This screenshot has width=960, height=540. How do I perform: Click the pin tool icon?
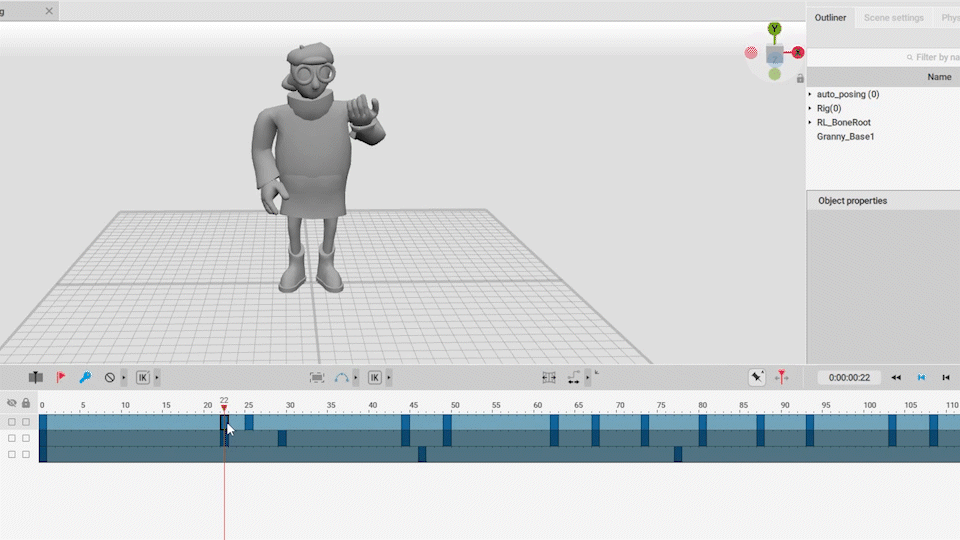pos(757,378)
